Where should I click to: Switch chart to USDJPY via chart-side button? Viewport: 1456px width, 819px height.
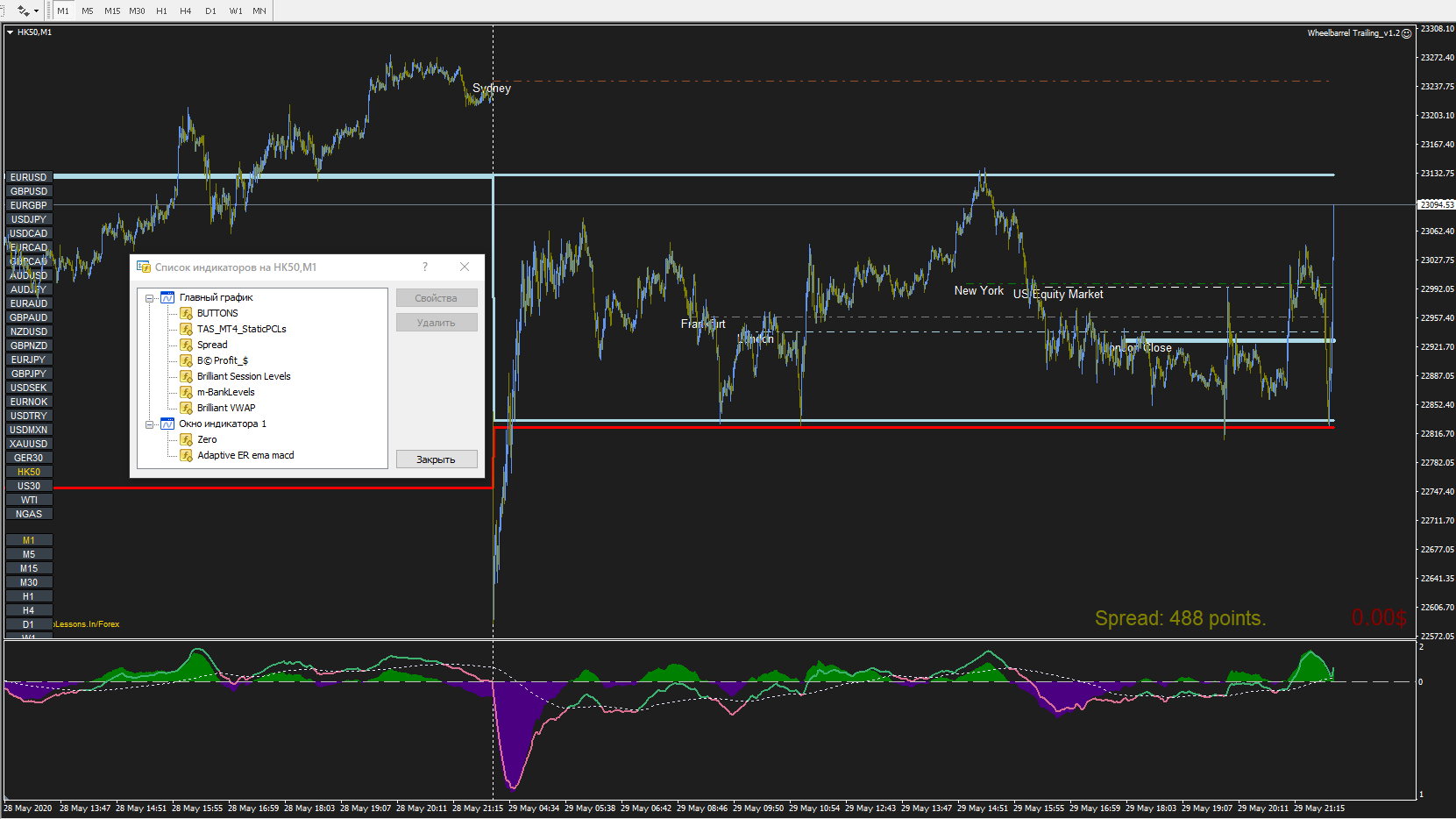[29, 219]
